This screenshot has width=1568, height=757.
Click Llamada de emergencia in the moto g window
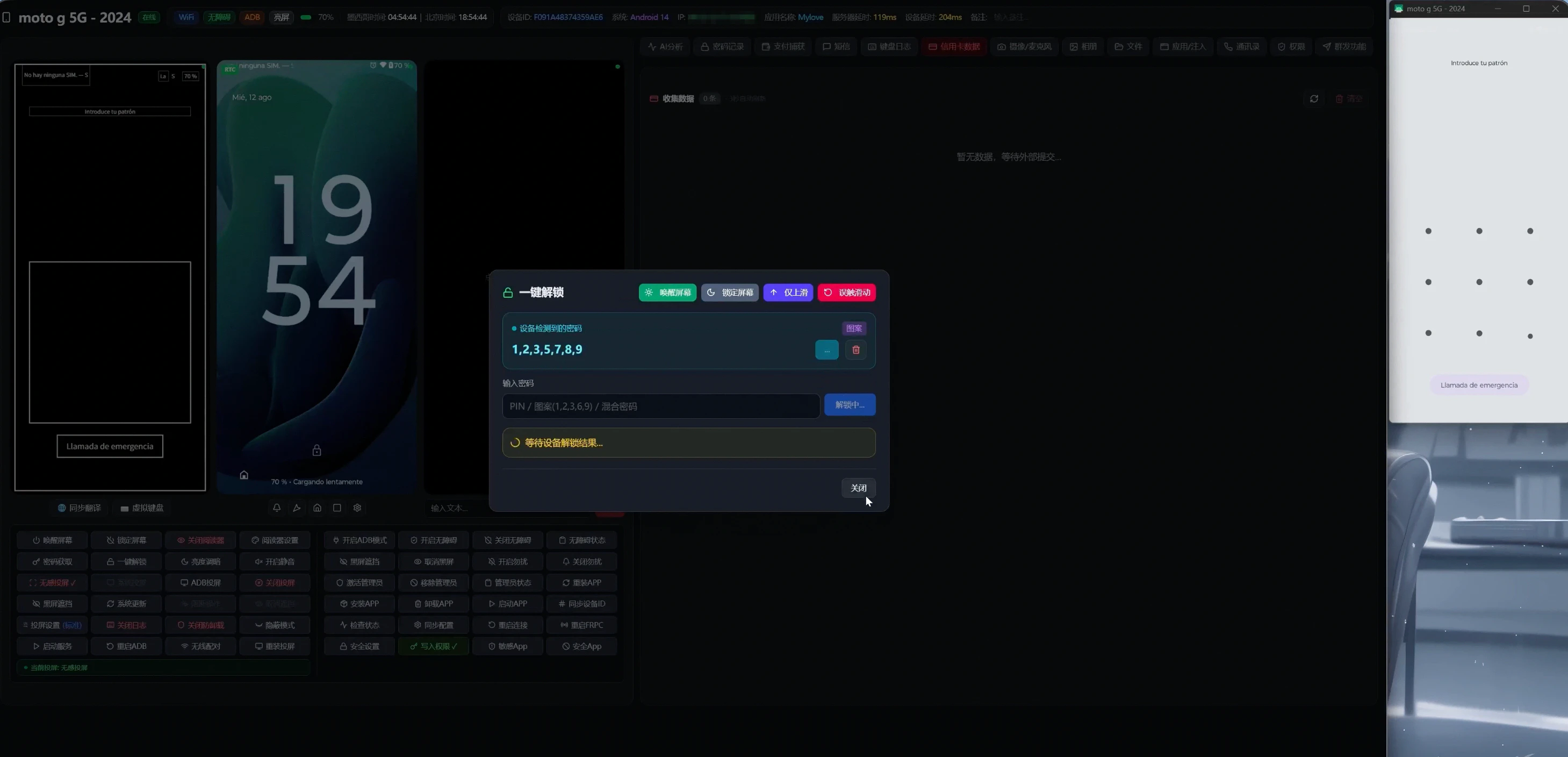pyautogui.click(x=1479, y=385)
